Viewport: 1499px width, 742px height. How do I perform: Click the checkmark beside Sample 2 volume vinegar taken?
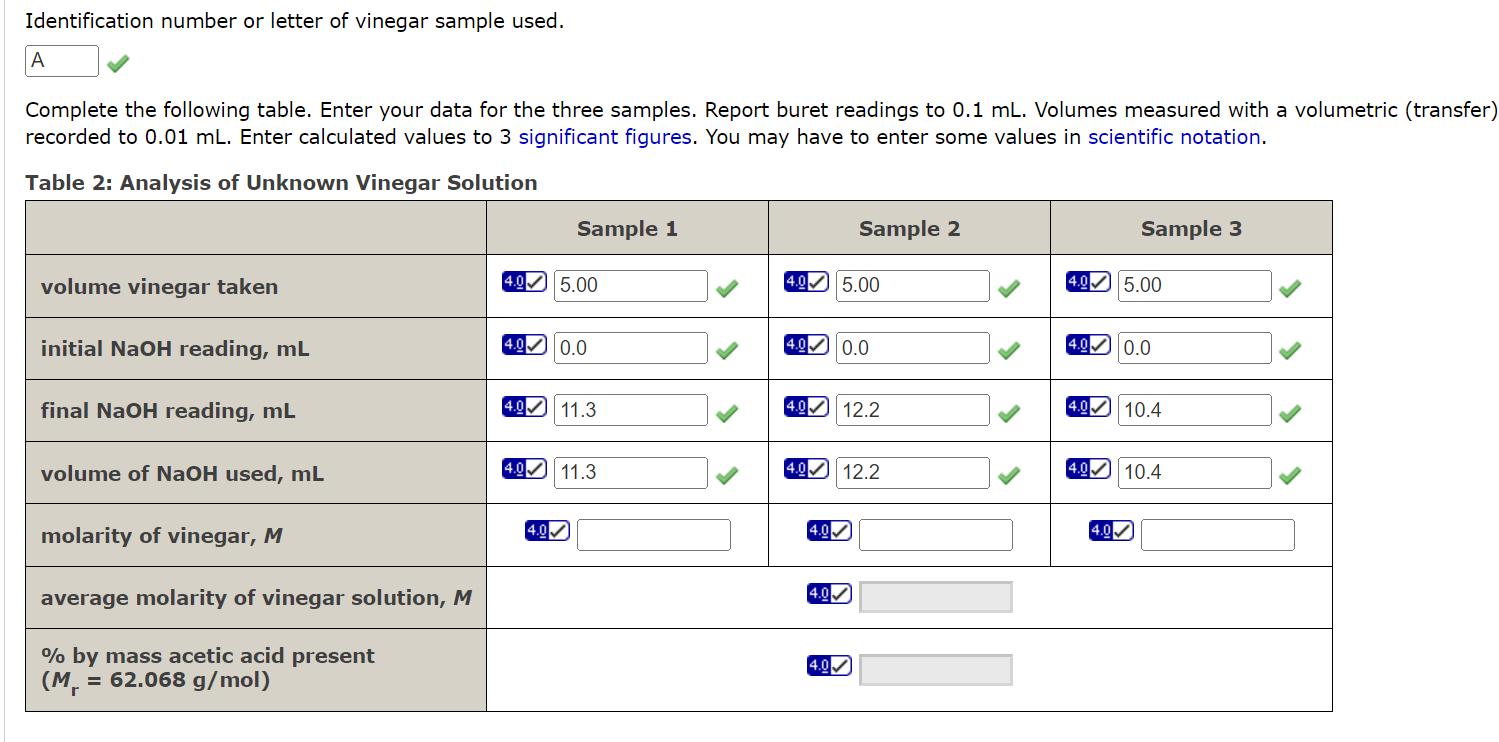point(1009,288)
